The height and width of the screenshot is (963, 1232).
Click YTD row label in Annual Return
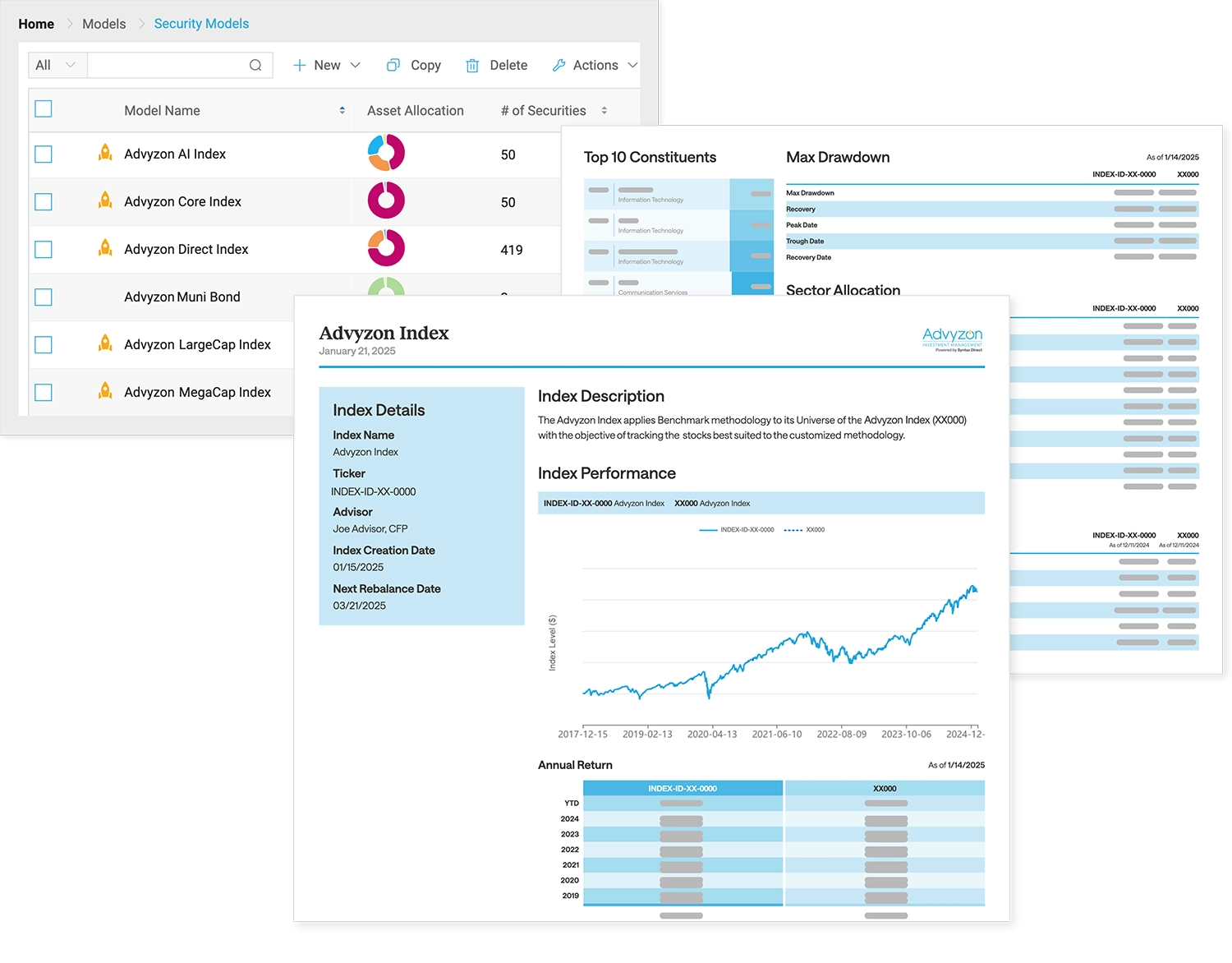[572, 804]
